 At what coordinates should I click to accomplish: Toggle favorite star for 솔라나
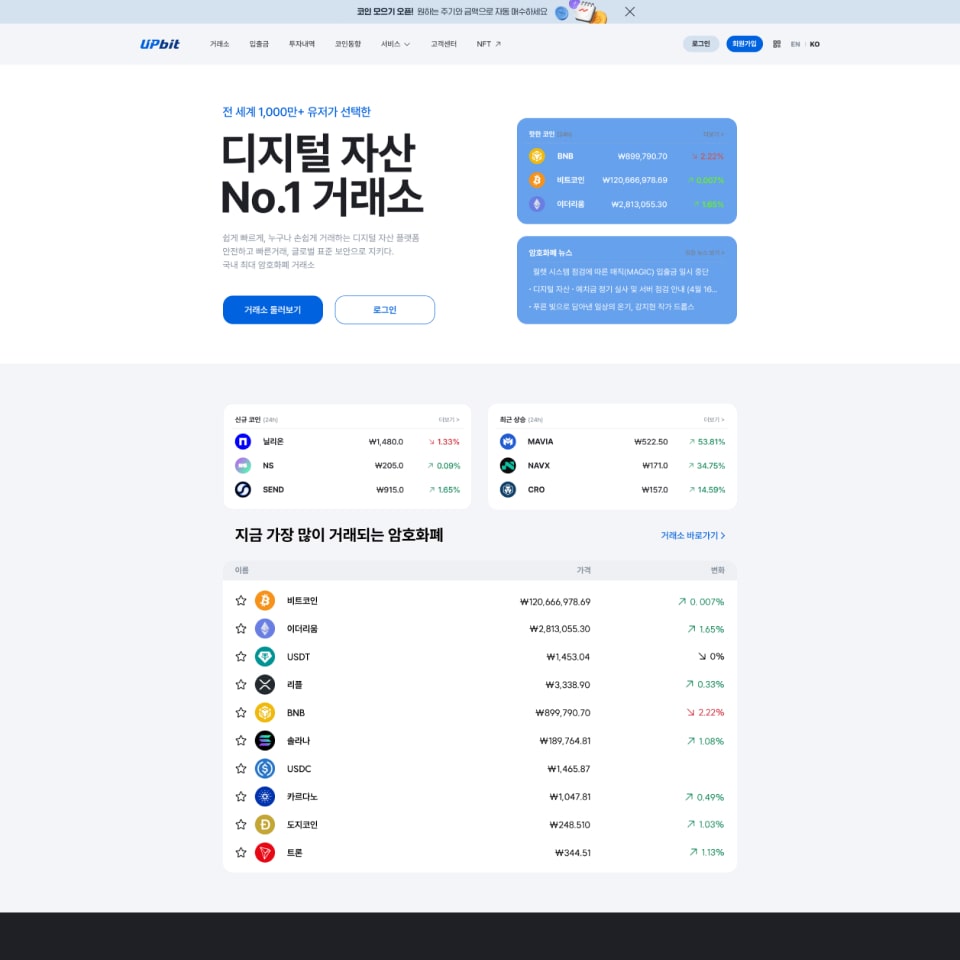[x=241, y=741]
